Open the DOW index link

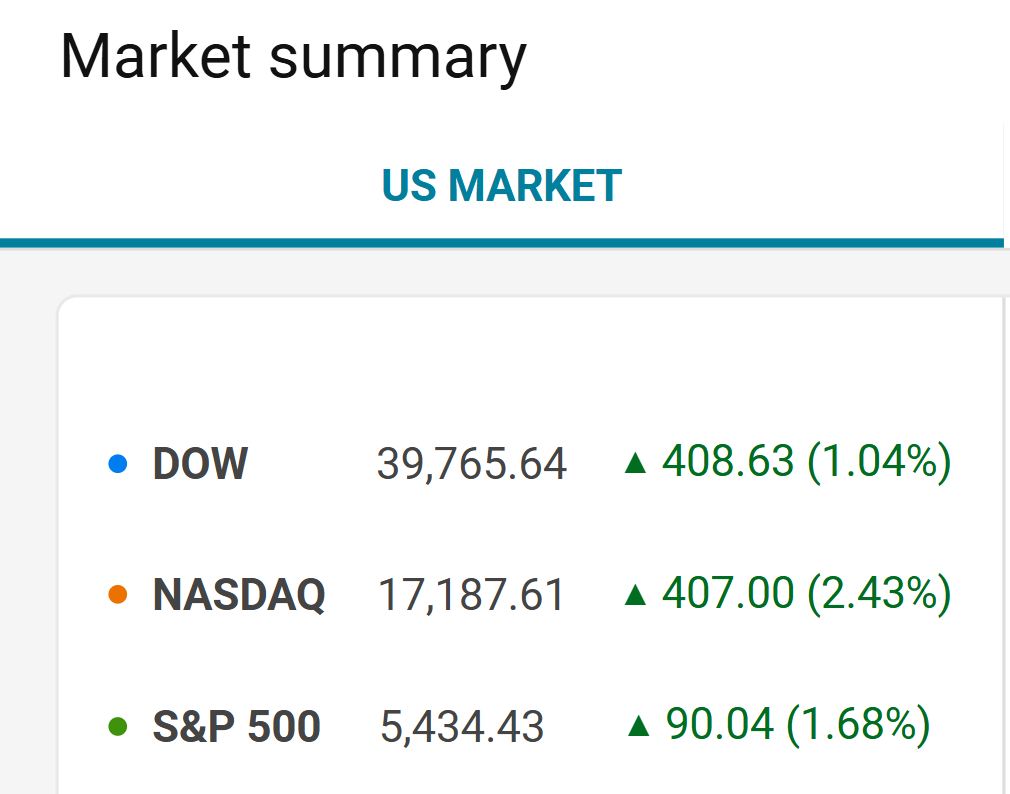(x=200, y=464)
